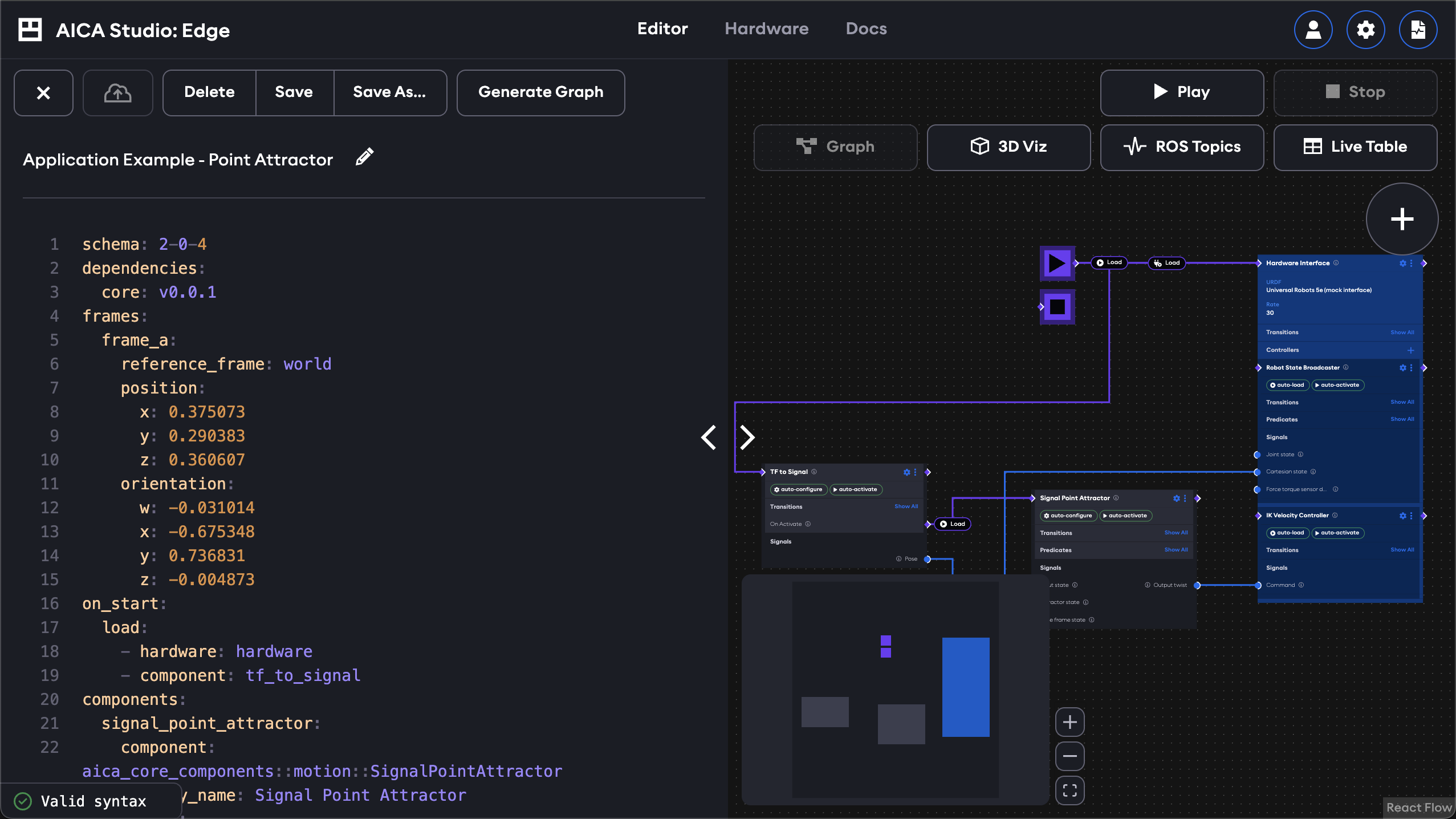The image size is (1456, 819).
Task: Click the AICA Studio logo icon
Action: (30, 30)
